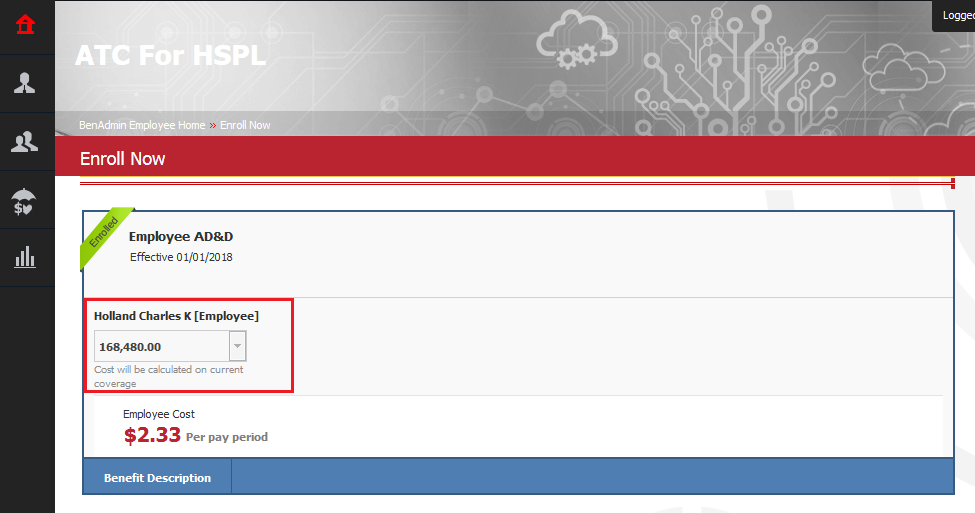Click the Holland Charles K [Employee] label

[x=176, y=316]
